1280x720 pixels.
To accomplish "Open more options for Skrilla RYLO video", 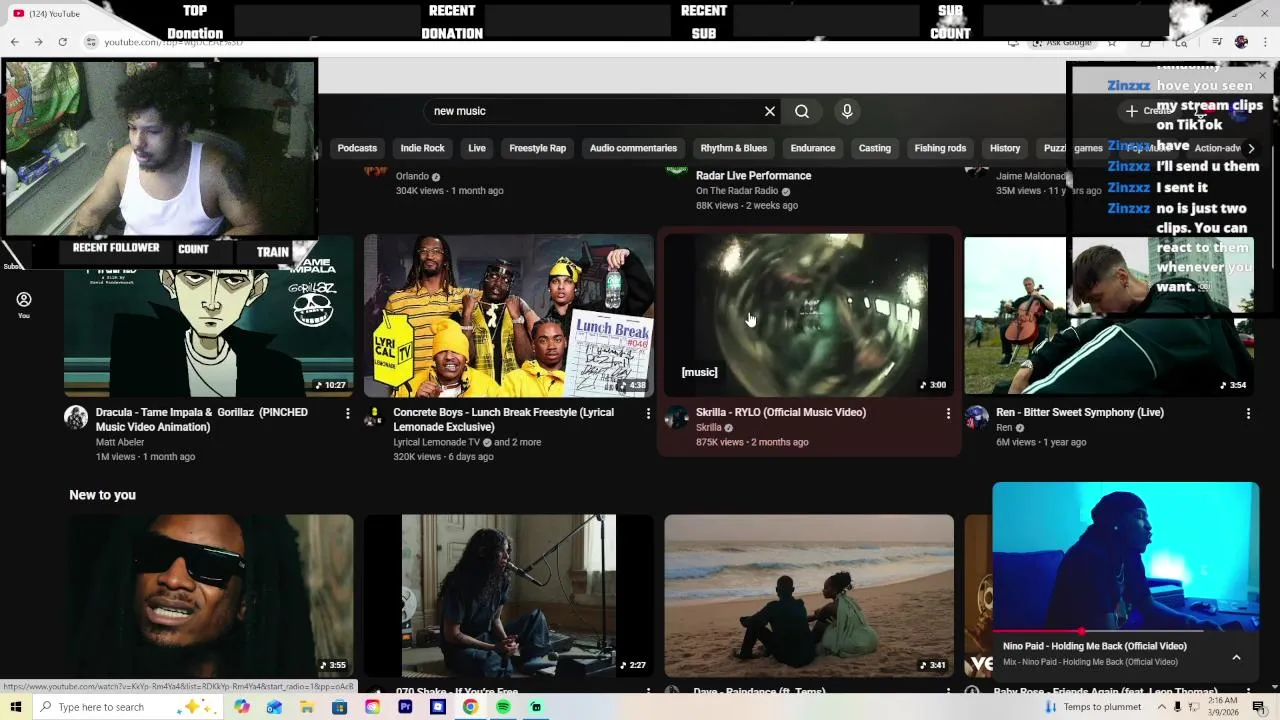I will [x=948, y=413].
